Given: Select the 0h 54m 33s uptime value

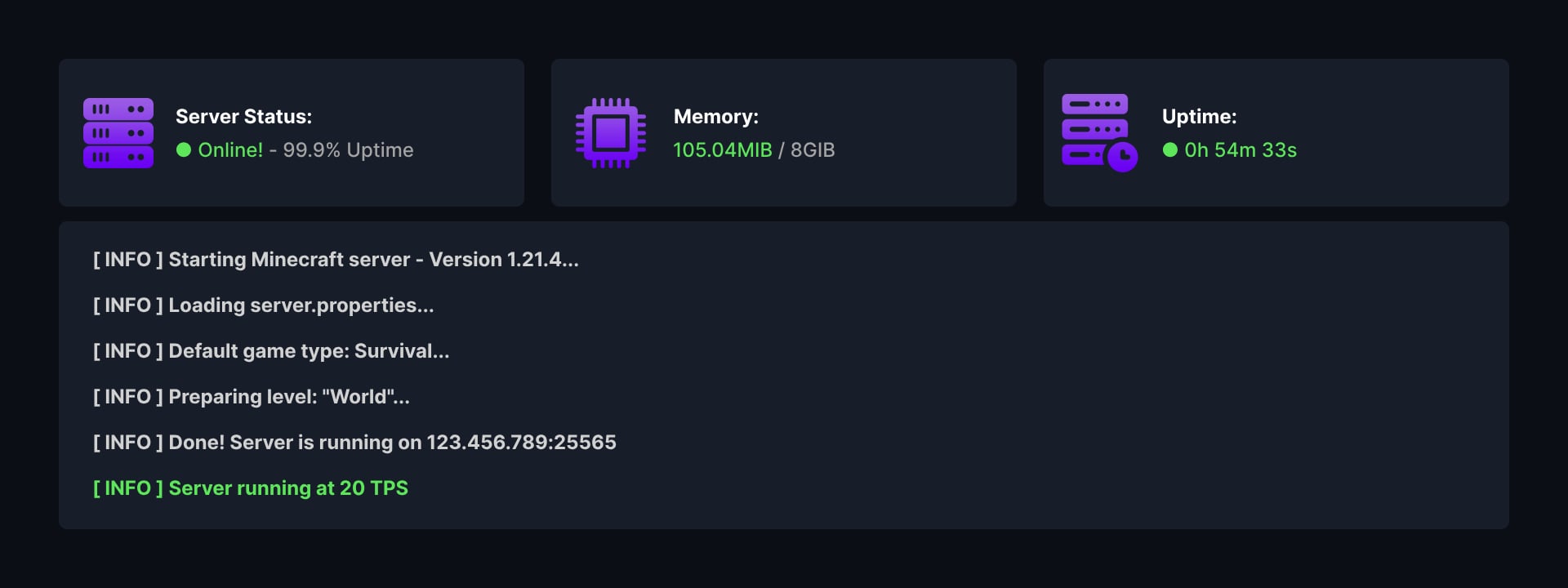Looking at the screenshot, I should 1241,149.
